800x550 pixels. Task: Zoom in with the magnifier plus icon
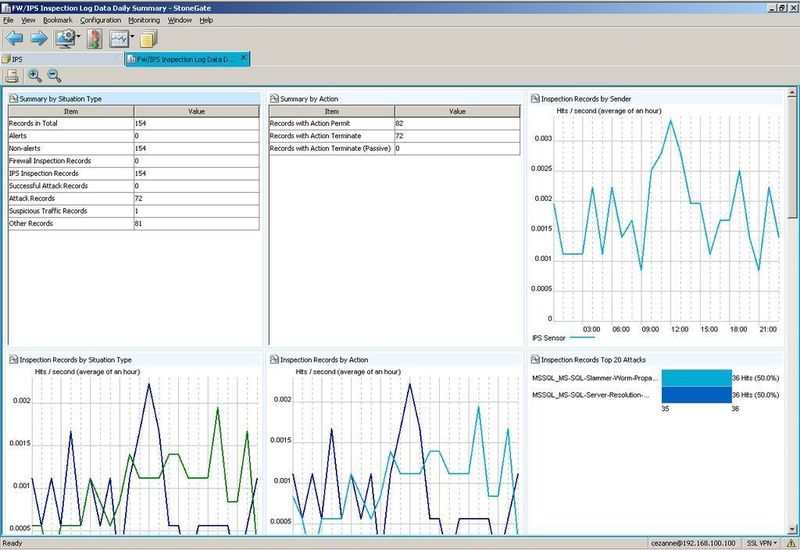(x=35, y=76)
